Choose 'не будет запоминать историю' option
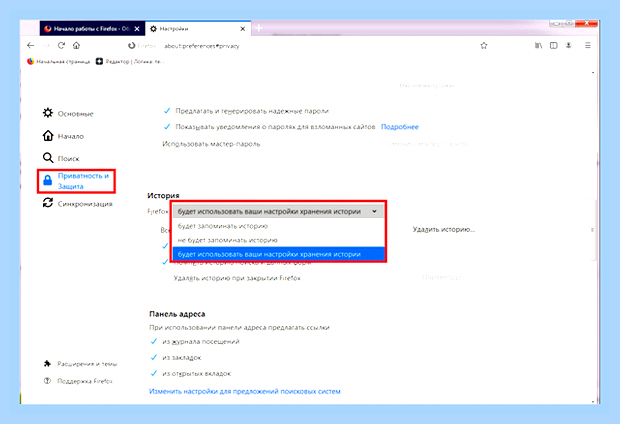Viewport: 620px width, 424px height. [278, 240]
